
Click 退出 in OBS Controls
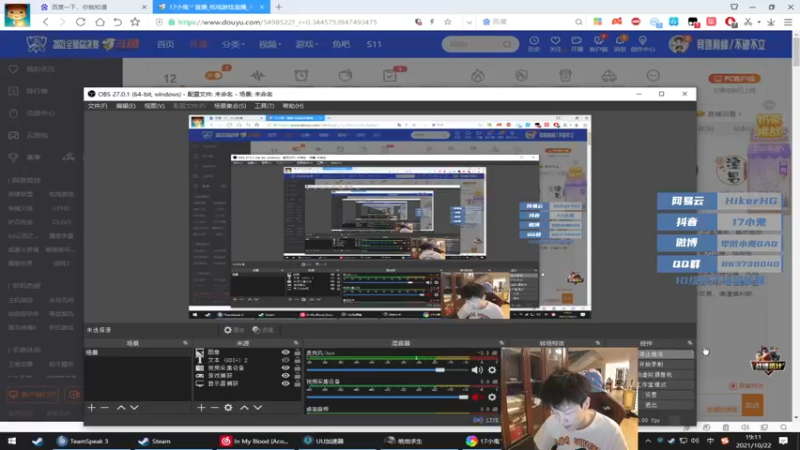click(666, 405)
